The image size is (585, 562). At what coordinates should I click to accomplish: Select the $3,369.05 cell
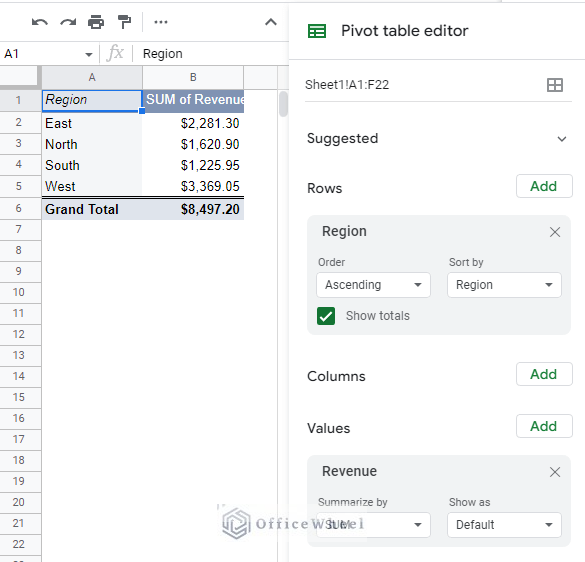(193, 186)
